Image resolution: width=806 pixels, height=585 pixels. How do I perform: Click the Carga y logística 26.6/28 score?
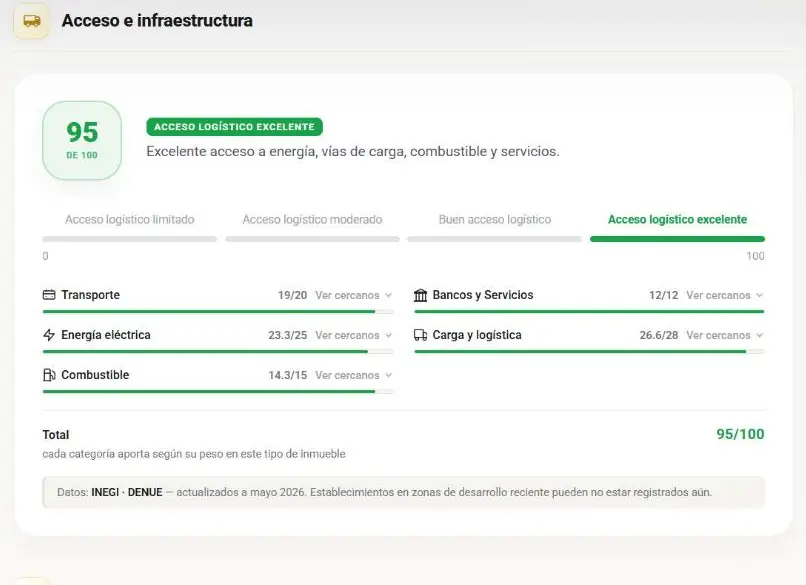tap(659, 335)
